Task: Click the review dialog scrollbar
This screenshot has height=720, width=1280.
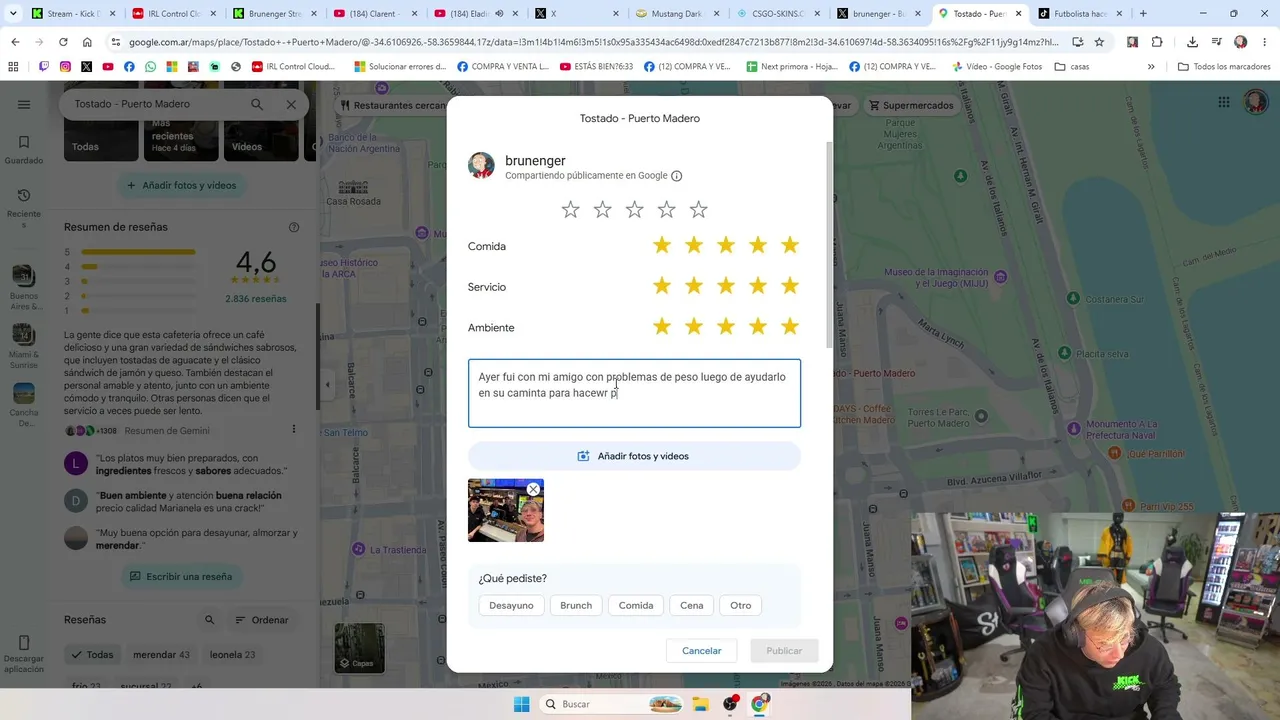Action: [x=828, y=245]
